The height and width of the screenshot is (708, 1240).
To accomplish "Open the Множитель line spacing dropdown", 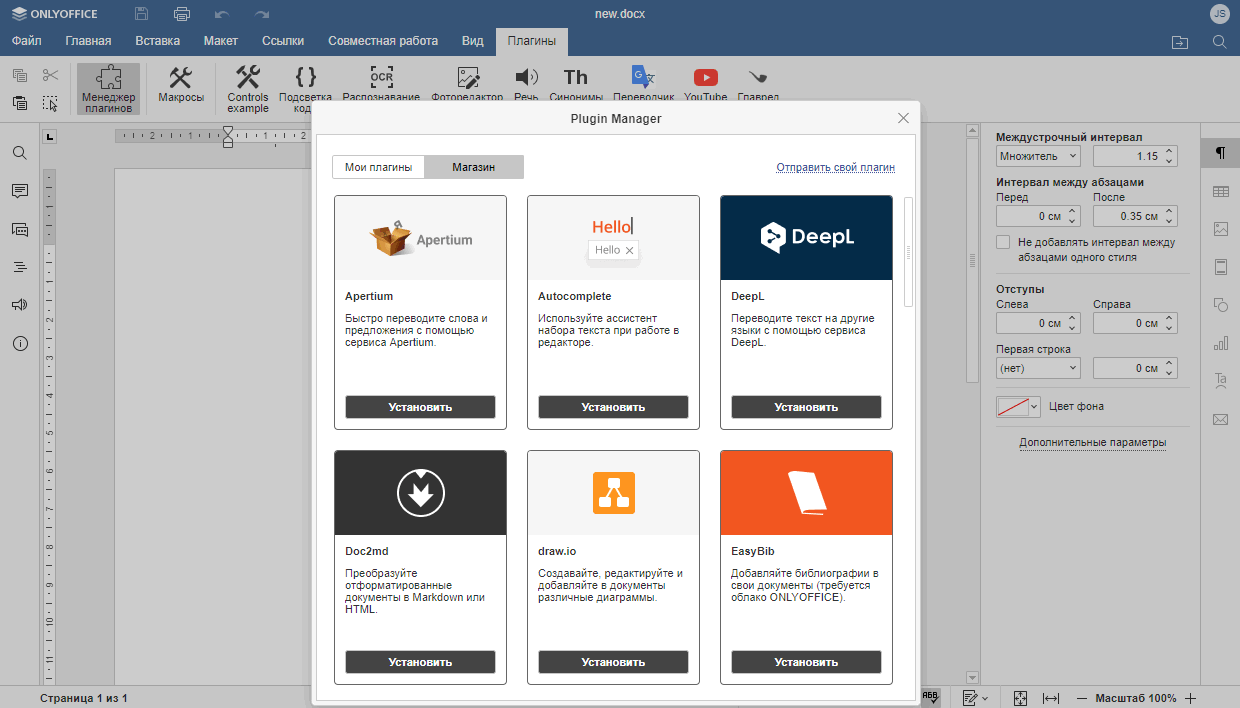I will (x=1038, y=156).
